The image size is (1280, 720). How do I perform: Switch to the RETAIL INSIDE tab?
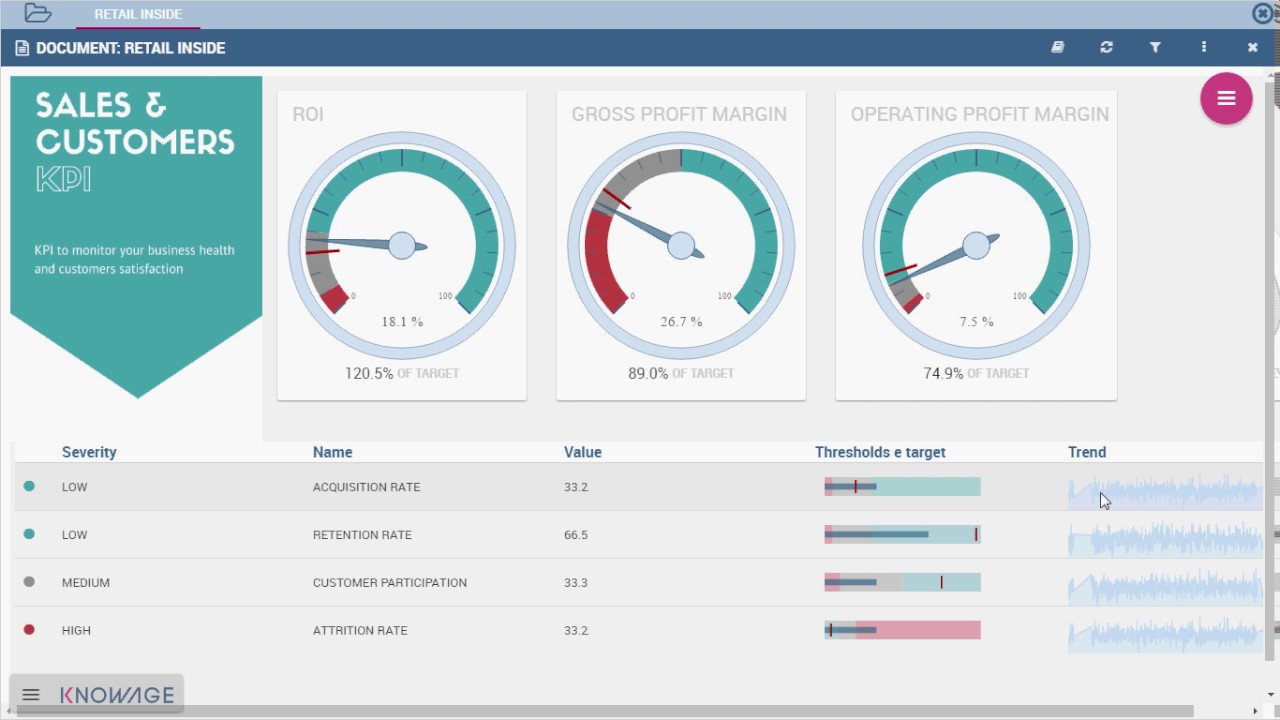pyautogui.click(x=138, y=14)
